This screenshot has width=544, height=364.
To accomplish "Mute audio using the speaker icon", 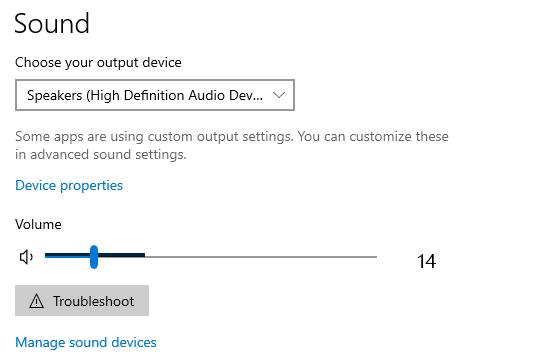I will tap(26, 257).
